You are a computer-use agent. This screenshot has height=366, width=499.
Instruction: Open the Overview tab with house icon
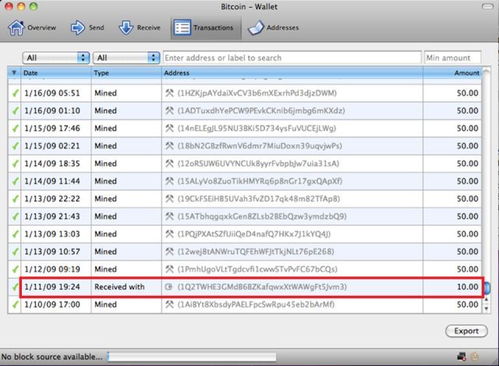[32, 28]
